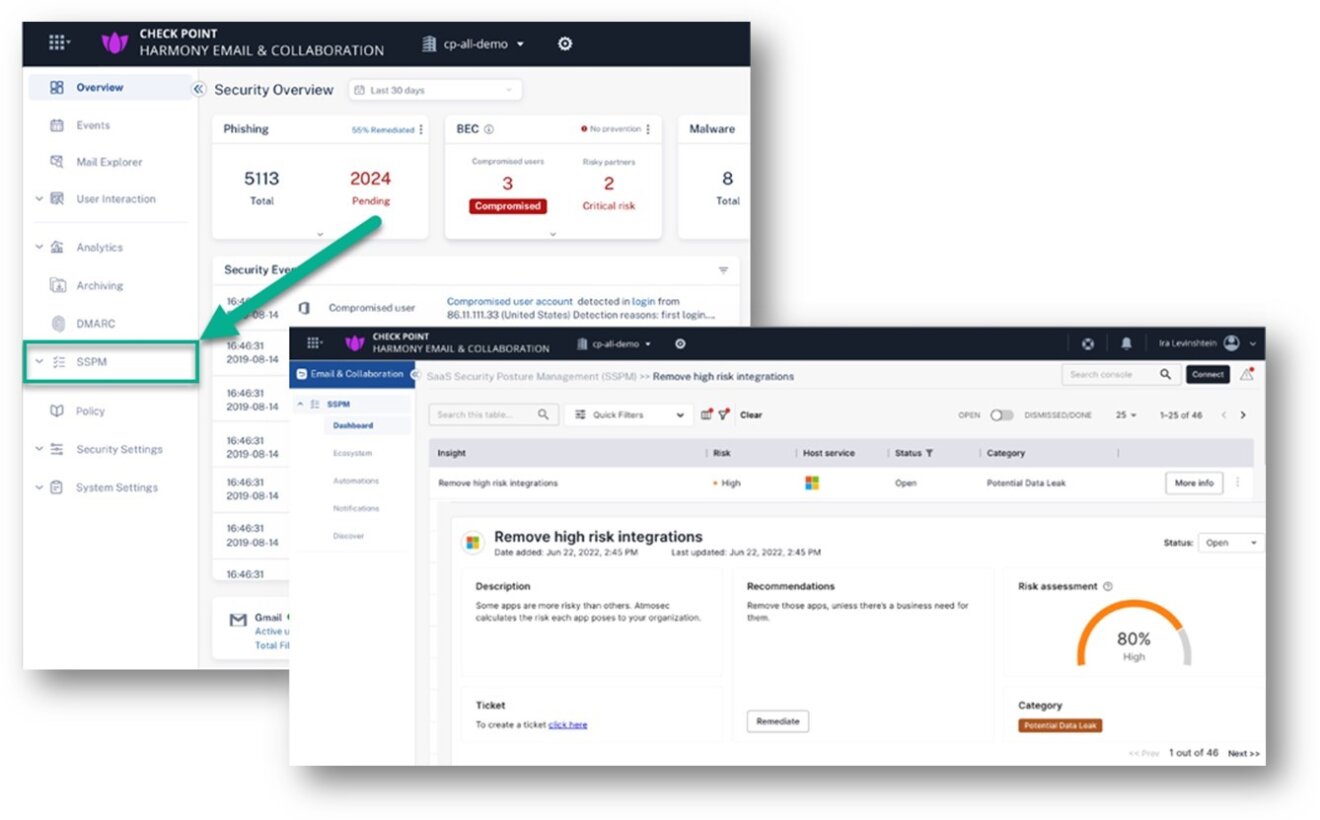Viewport: 1320px width, 820px height.
Task: Click the Status column filter icon
Action: (929, 453)
